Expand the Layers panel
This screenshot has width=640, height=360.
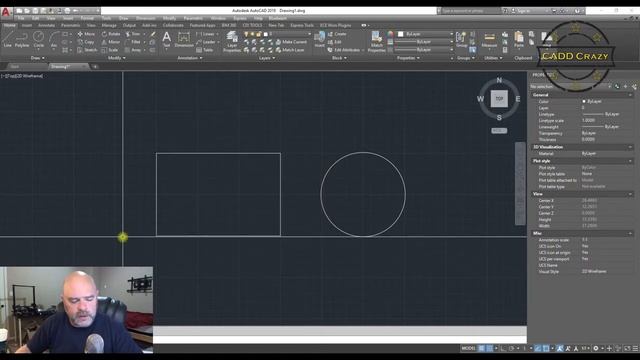[x=267, y=58]
